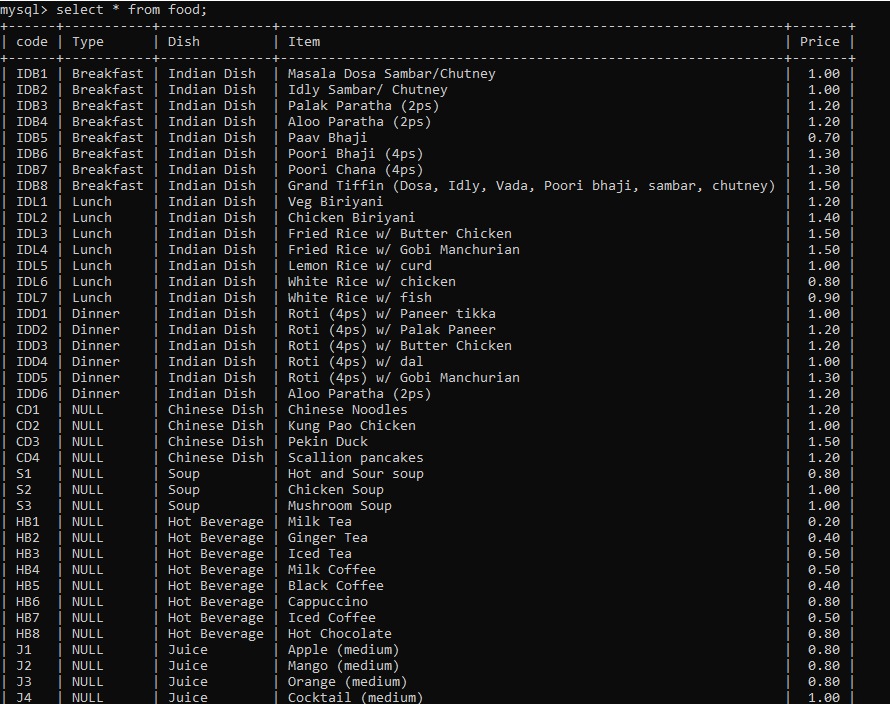Click item 'Hot and Sour soup'
Image resolution: width=890 pixels, height=704 pixels.
click(x=355, y=473)
